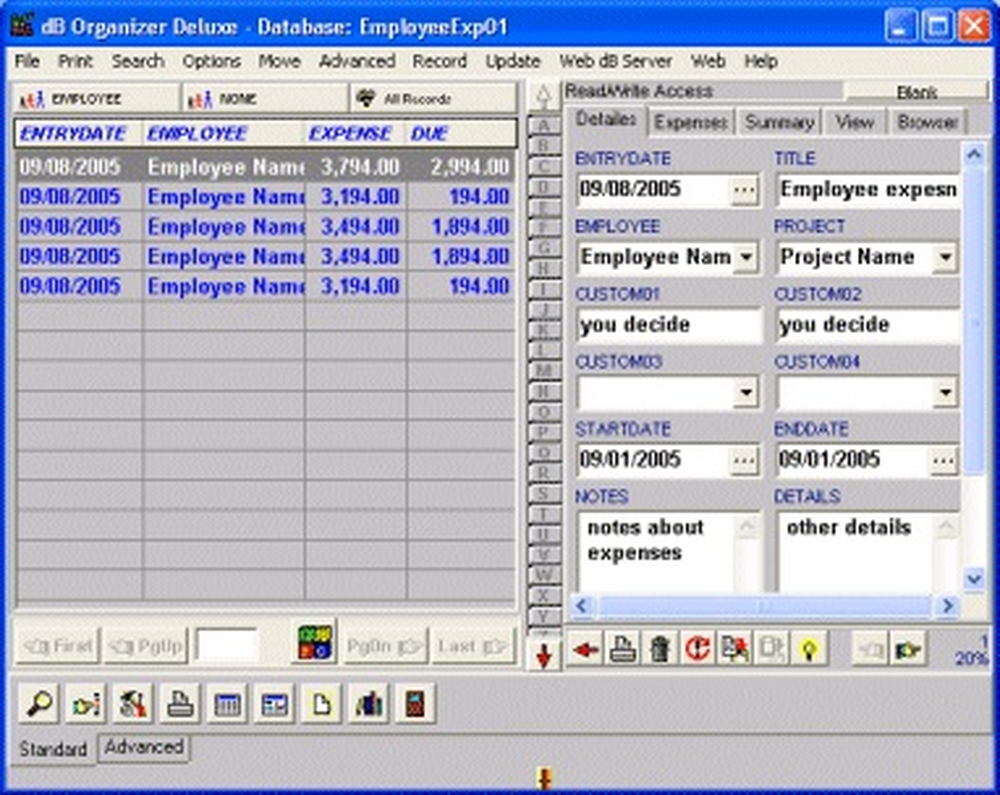Open STARTDATE date picker ellipsis button

(x=744, y=460)
